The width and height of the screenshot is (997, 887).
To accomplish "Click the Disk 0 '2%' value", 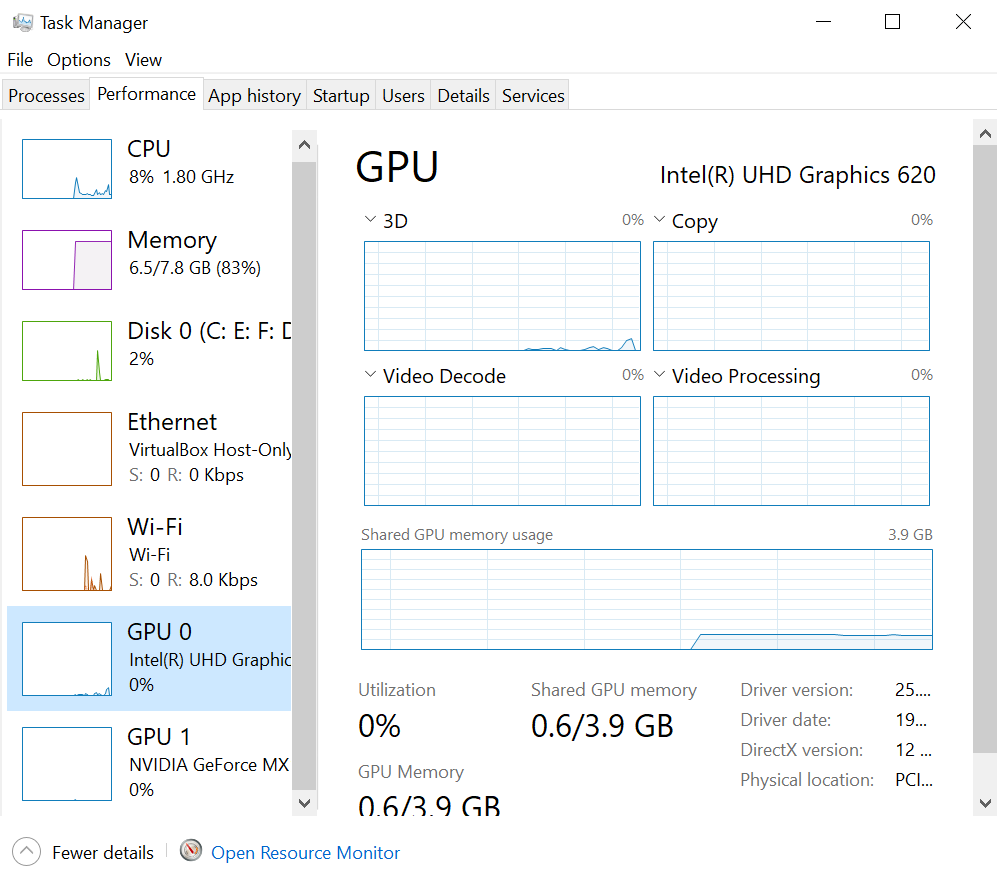I will 141,359.
